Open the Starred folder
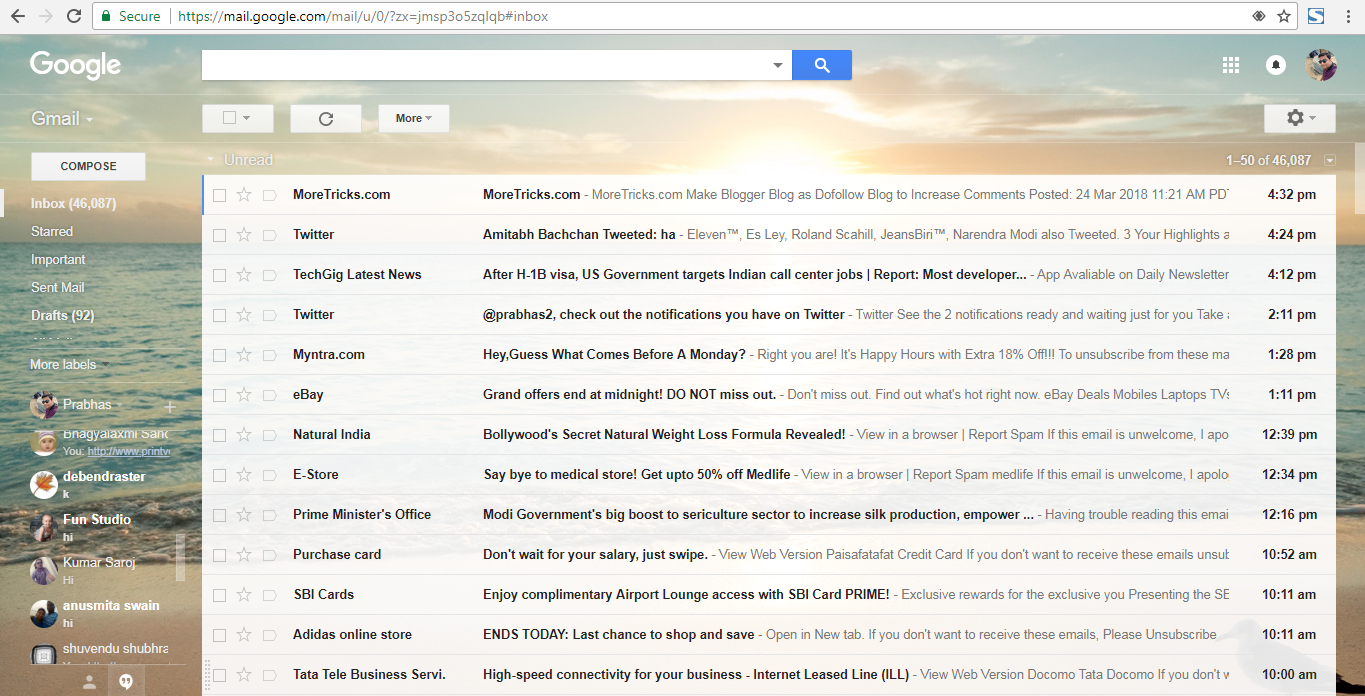This screenshot has height=696, width=1365. click(52, 231)
